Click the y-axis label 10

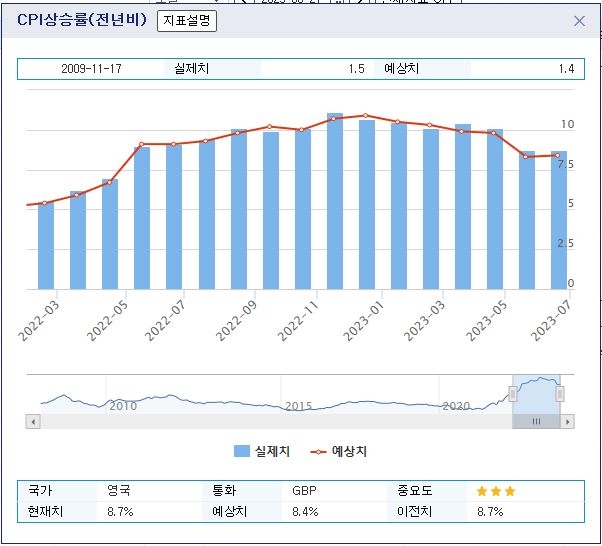point(567,124)
